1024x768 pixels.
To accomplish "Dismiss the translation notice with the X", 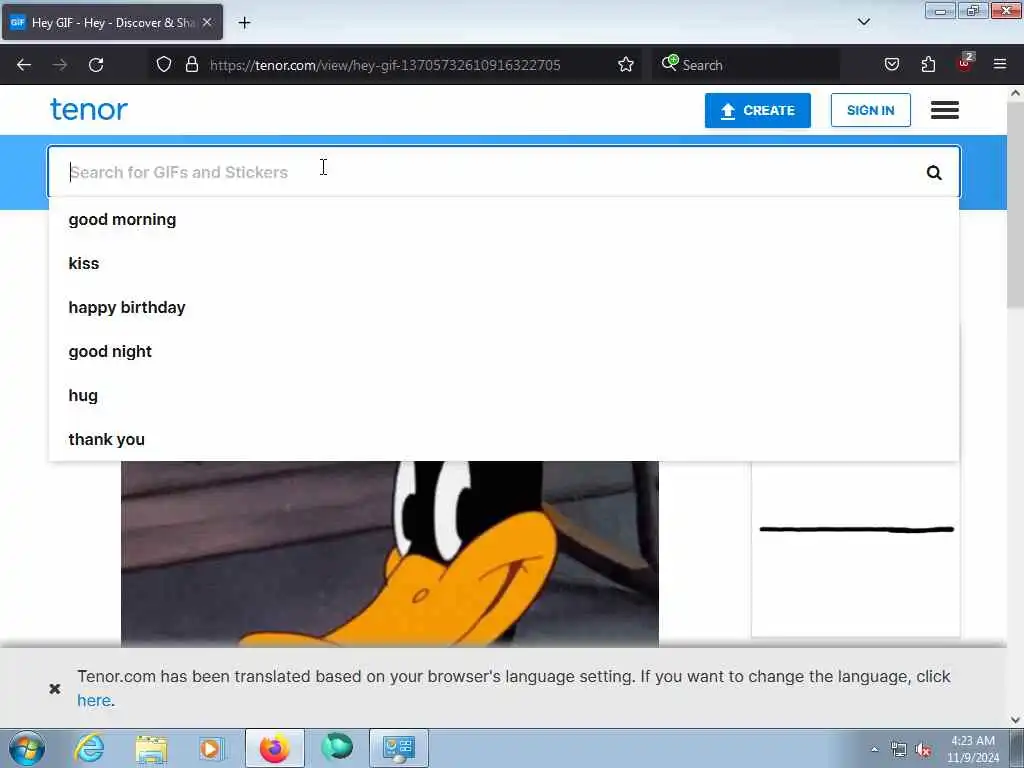I will coord(55,688).
